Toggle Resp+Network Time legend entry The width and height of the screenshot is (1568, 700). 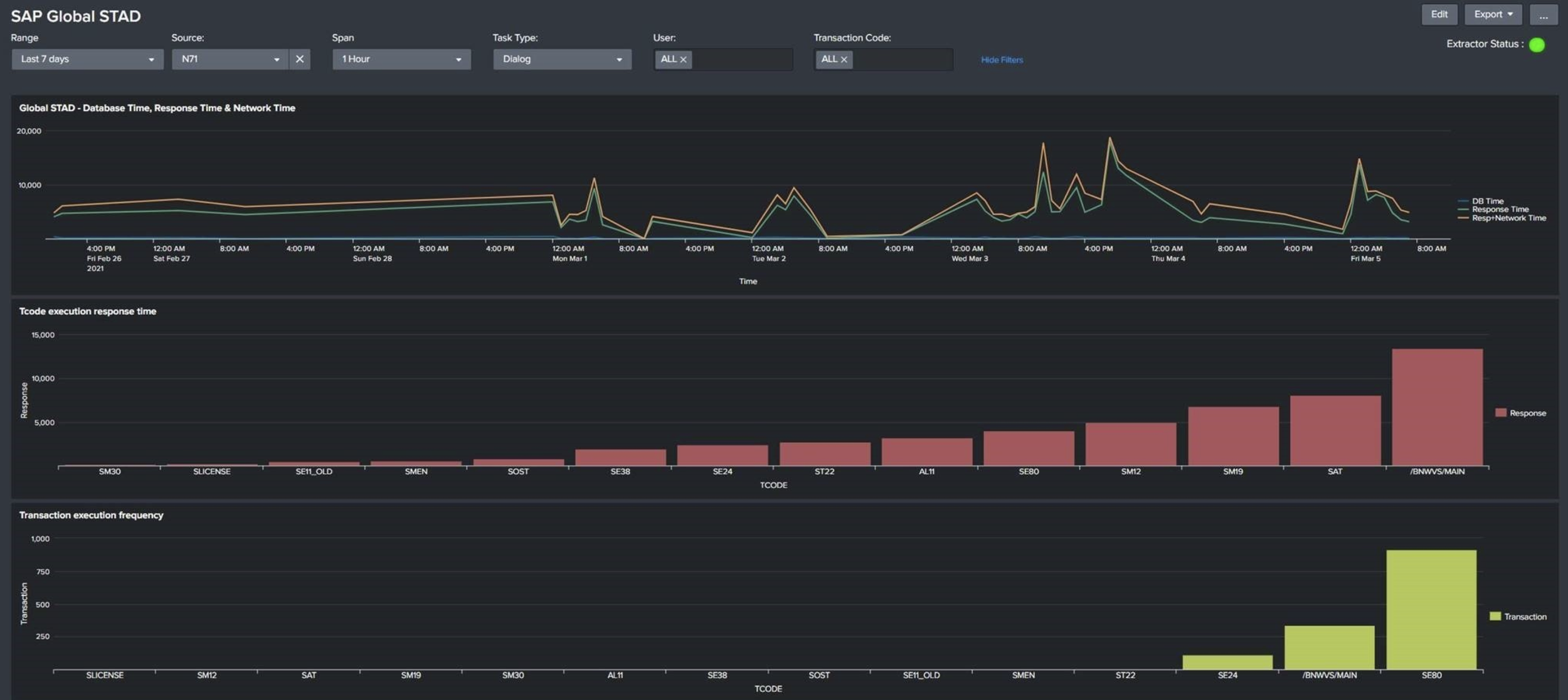coord(1508,218)
